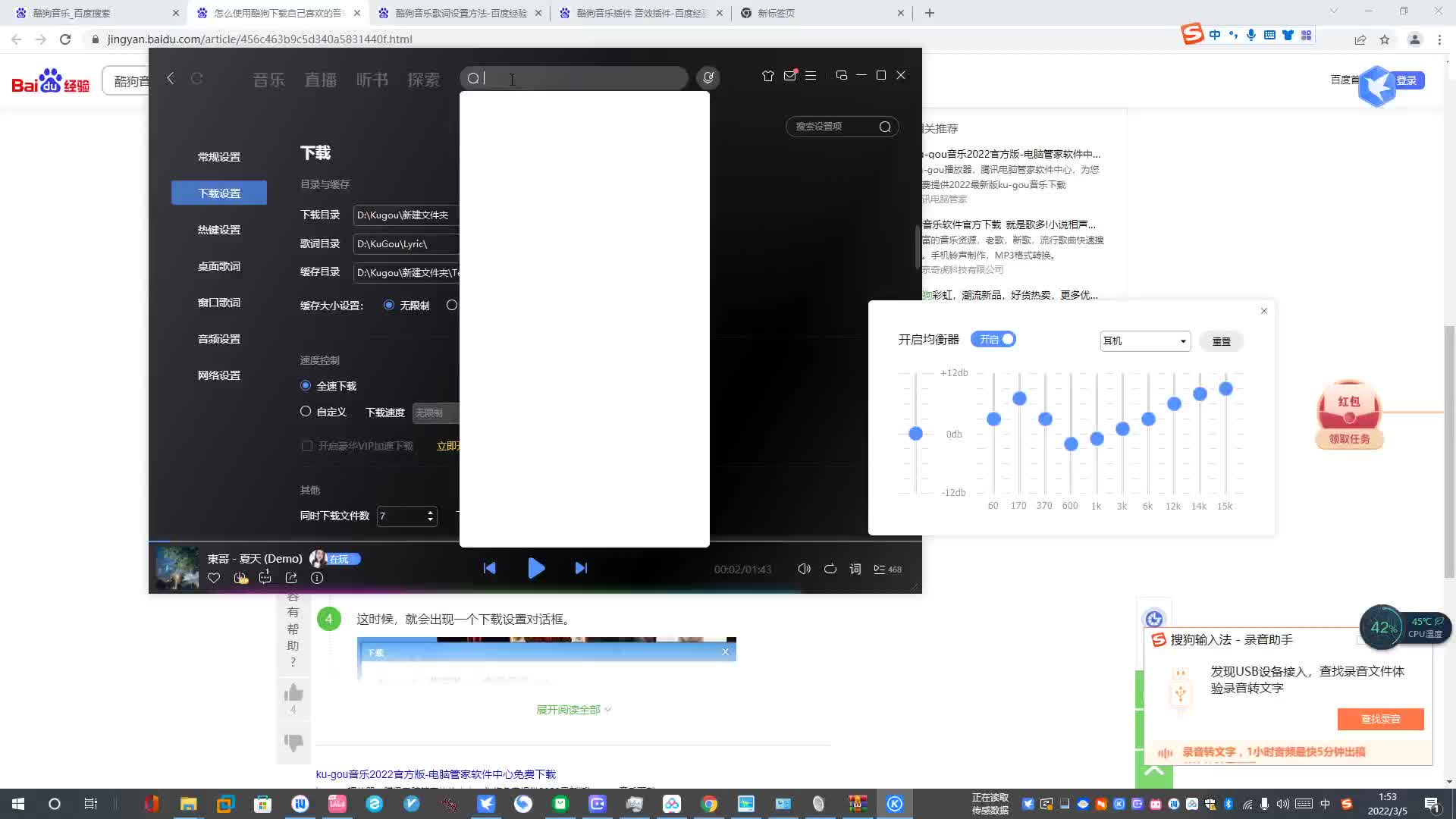Select 窗口歌词 in settings sidebar

pos(219,303)
